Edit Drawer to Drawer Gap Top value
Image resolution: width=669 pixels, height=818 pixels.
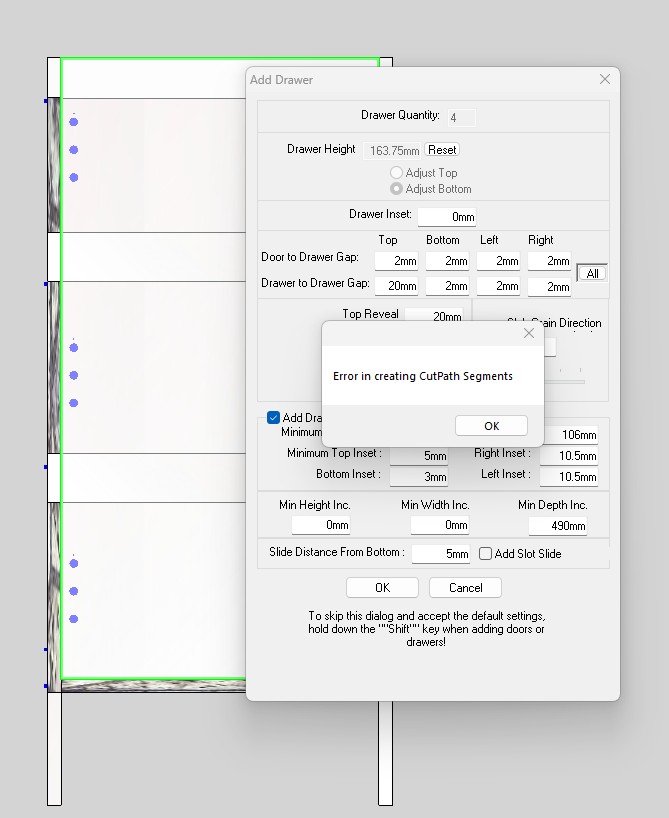396,287
